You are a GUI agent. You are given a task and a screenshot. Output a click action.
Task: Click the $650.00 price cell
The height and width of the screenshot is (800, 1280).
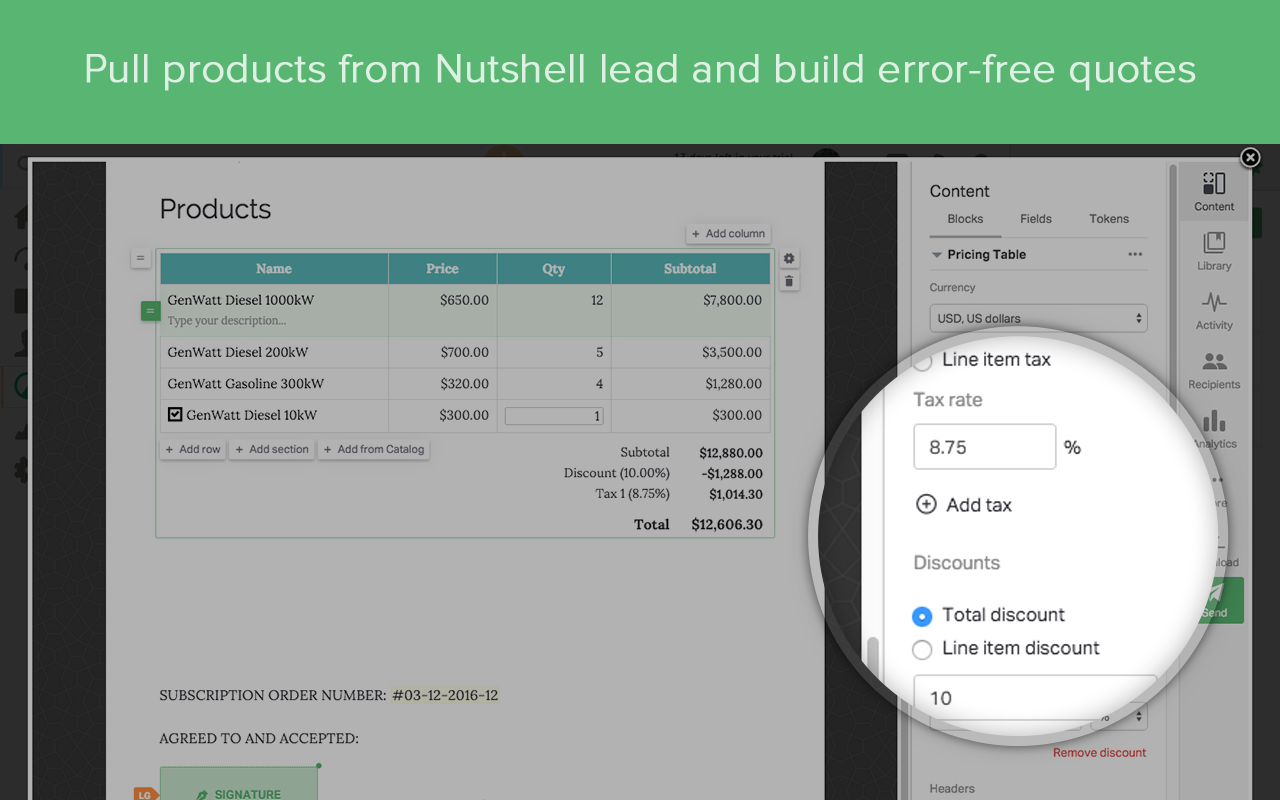(464, 300)
